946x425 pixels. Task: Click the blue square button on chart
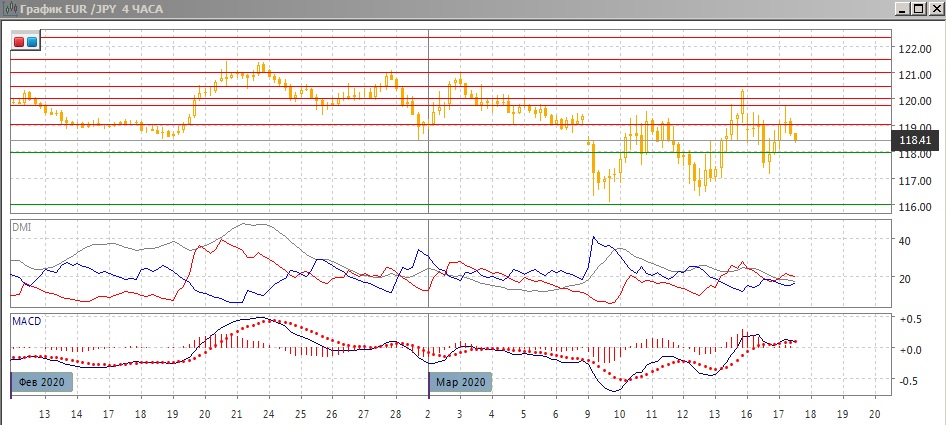[x=32, y=42]
